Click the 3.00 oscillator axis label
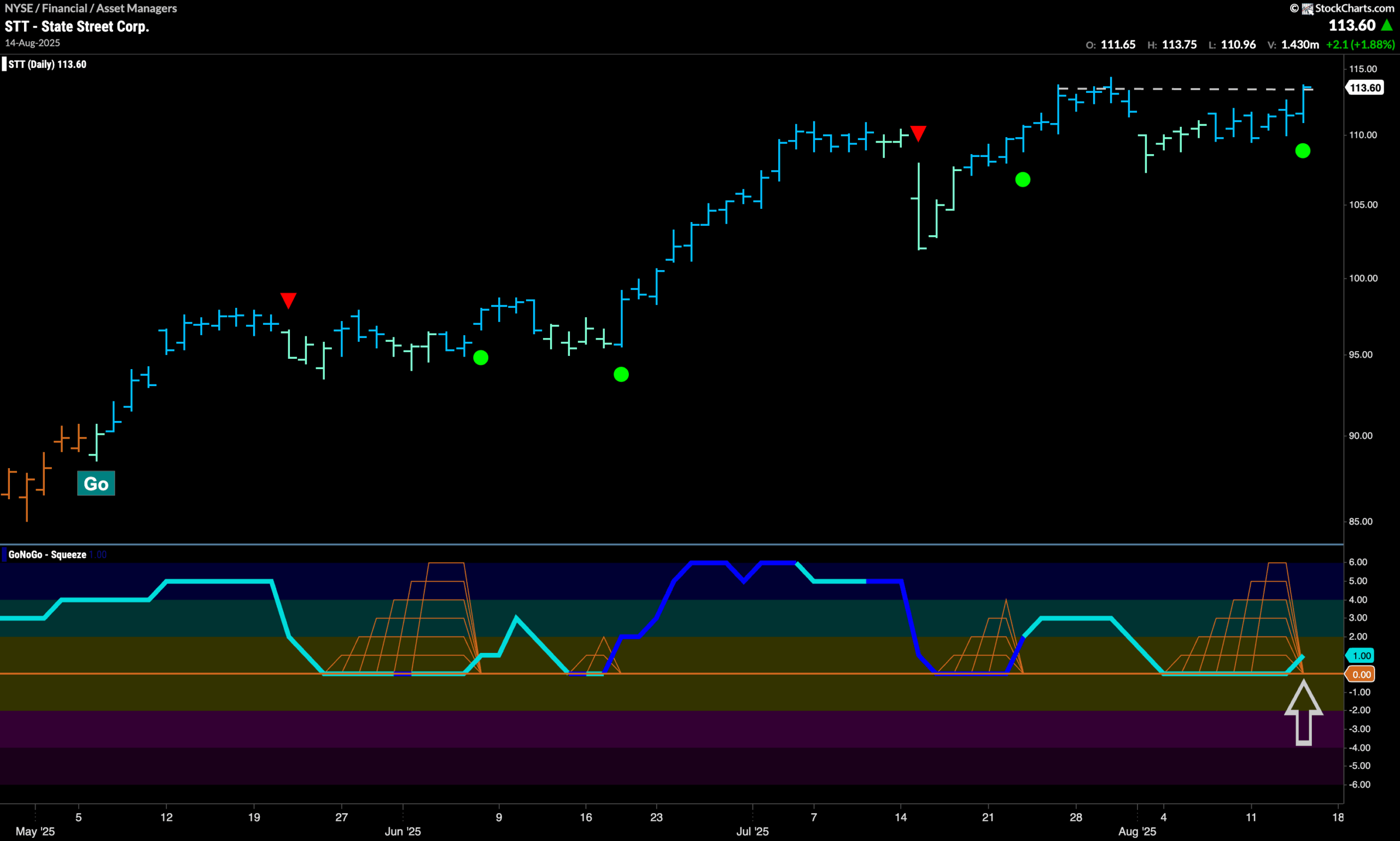Viewport: 1400px width, 841px height. pos(1358,618)
